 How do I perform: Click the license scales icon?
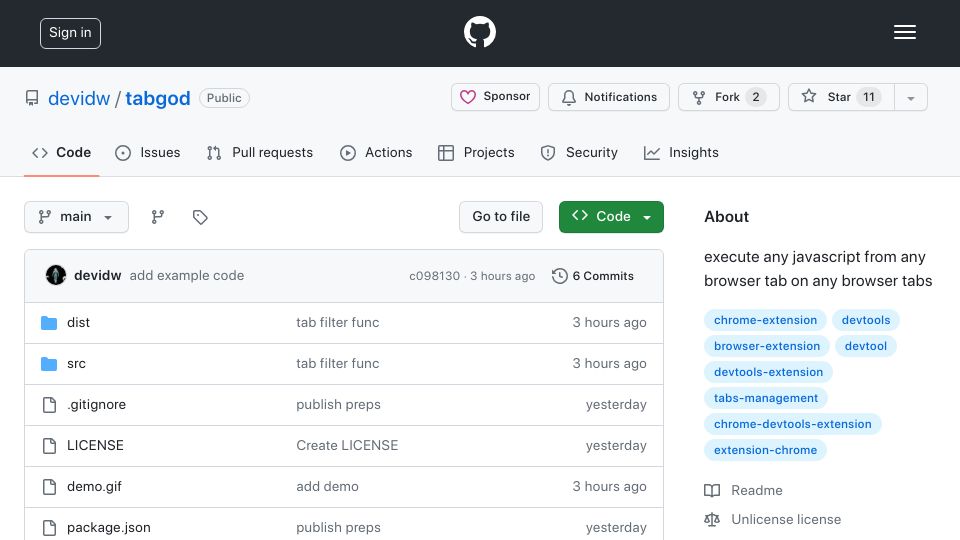click(711, 519)
